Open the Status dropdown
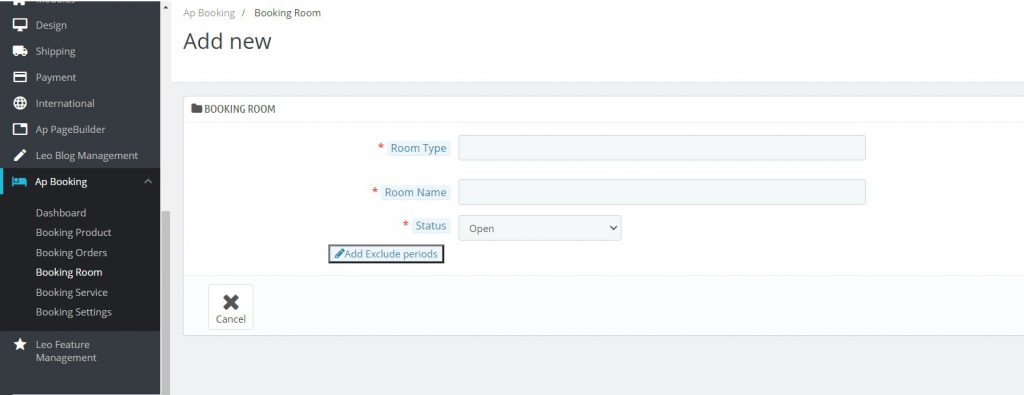Screen dimensions: 1024x395 (540, 228)
